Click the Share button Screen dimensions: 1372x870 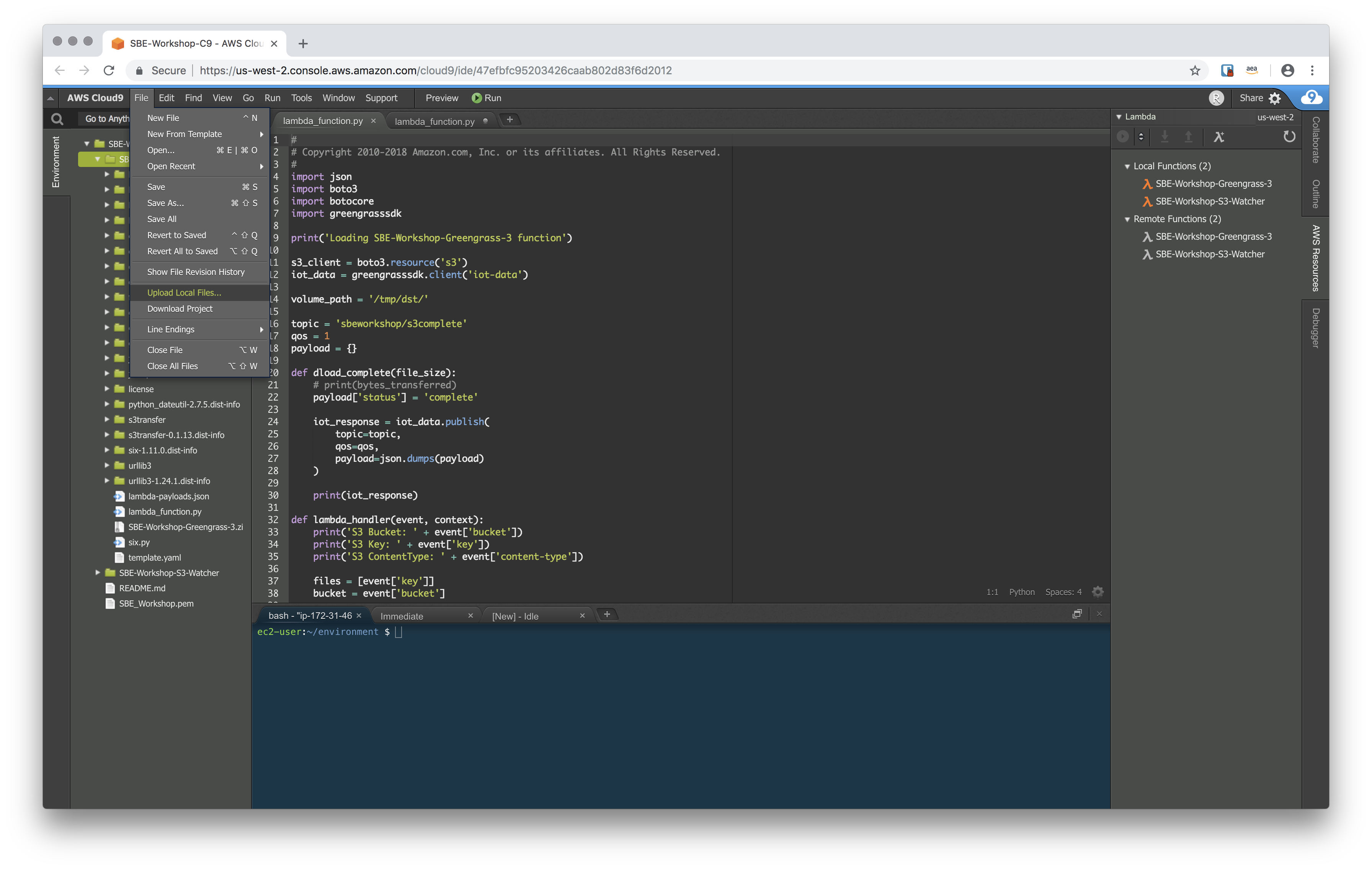1251,98
